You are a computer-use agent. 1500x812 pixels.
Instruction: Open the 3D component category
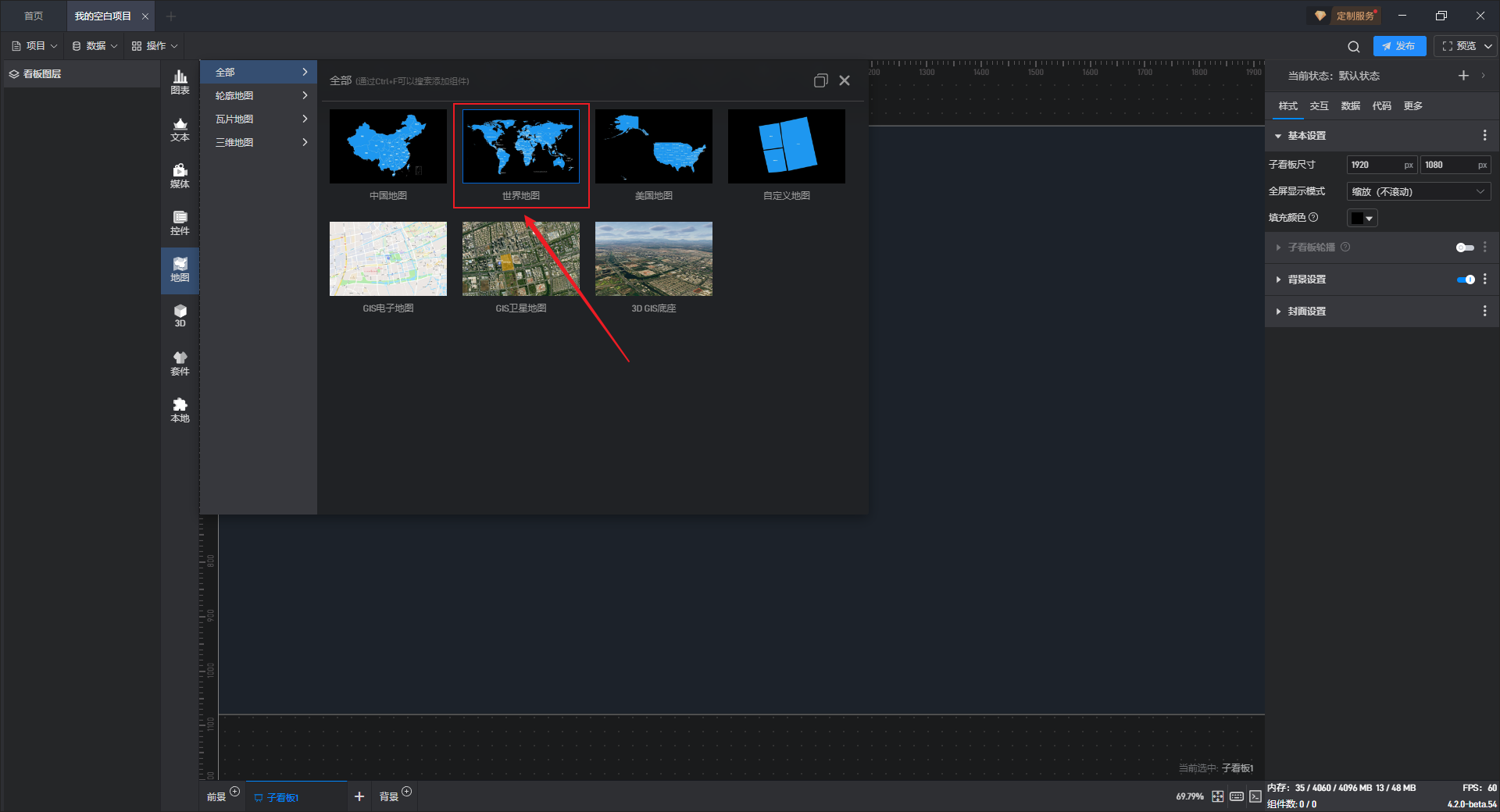click(x=180, y=316)
